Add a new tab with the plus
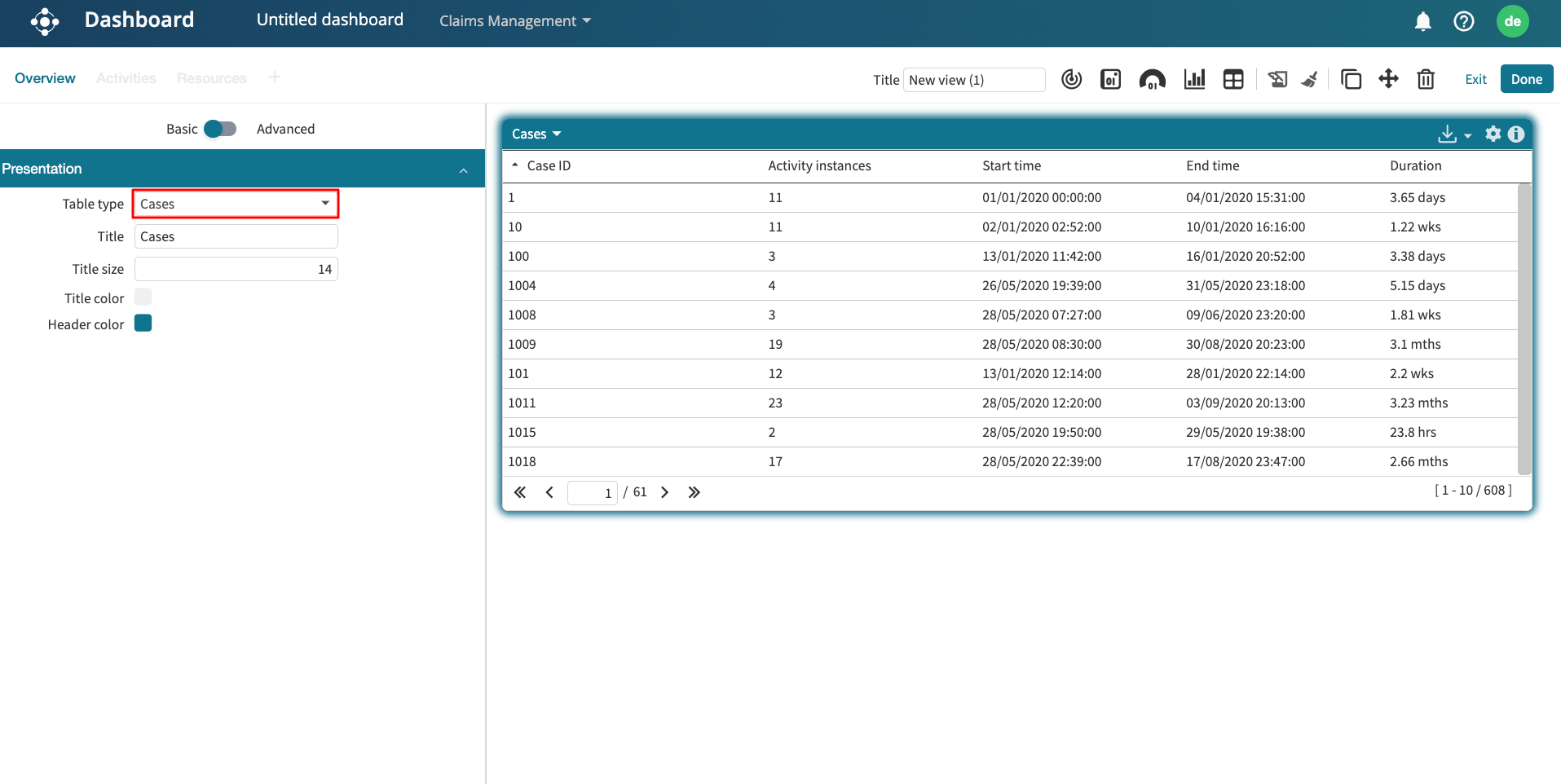 [275, 77]
